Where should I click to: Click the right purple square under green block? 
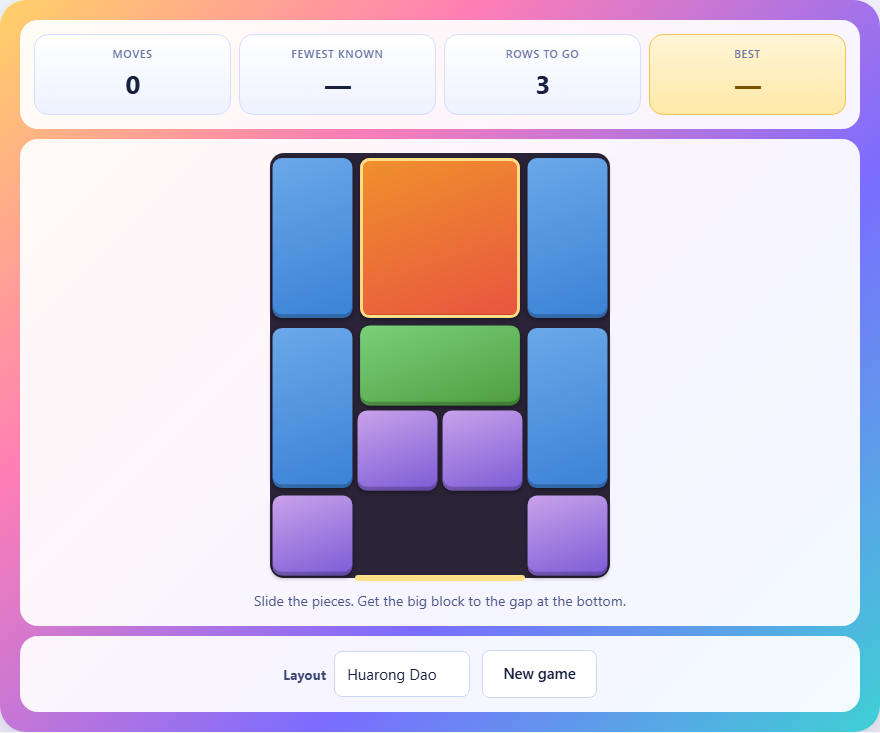pos(483,451)
